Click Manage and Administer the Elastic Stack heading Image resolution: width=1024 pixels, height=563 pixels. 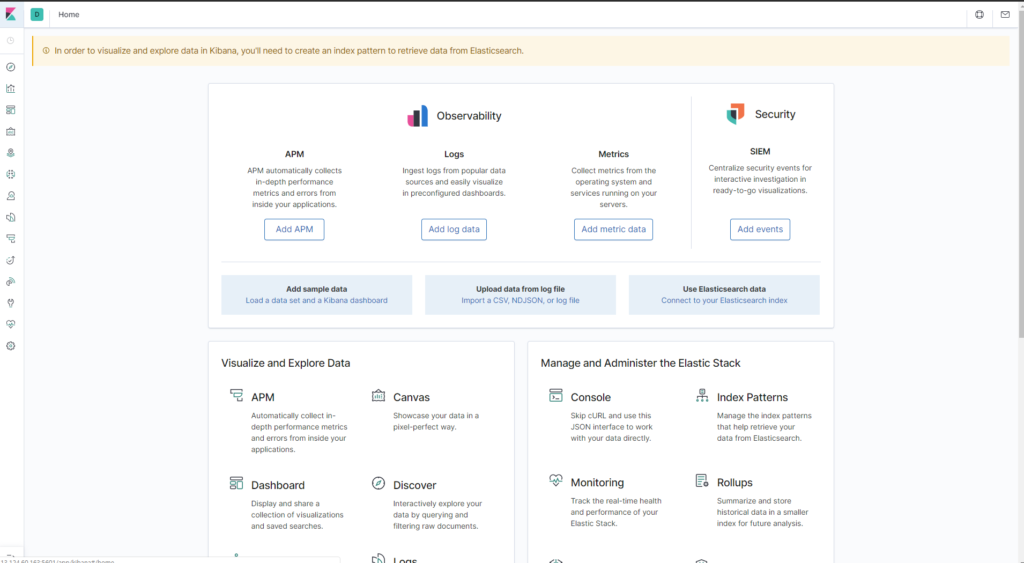[641, 363]
